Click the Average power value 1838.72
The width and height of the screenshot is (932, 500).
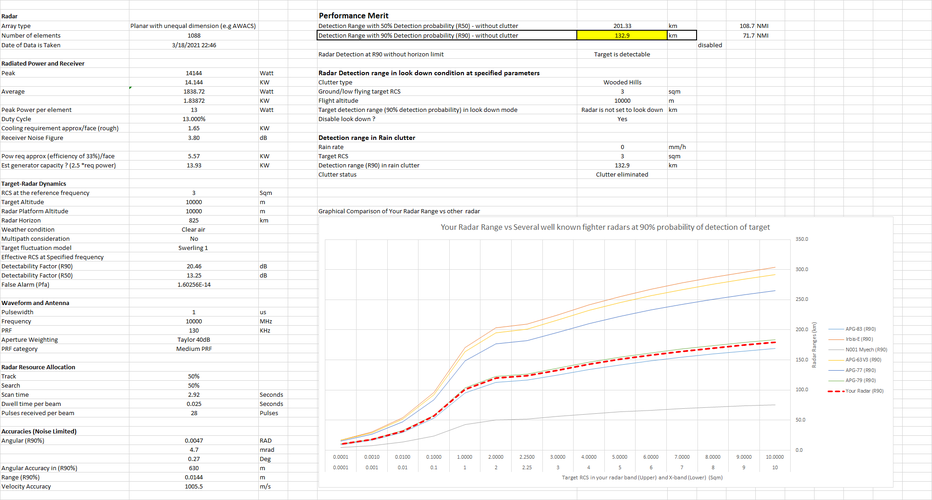[194, 92]
